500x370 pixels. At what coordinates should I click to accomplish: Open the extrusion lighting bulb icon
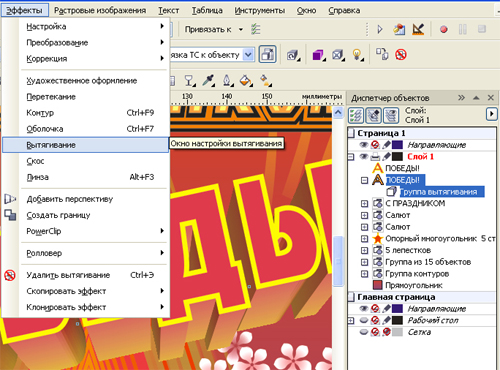357,55
